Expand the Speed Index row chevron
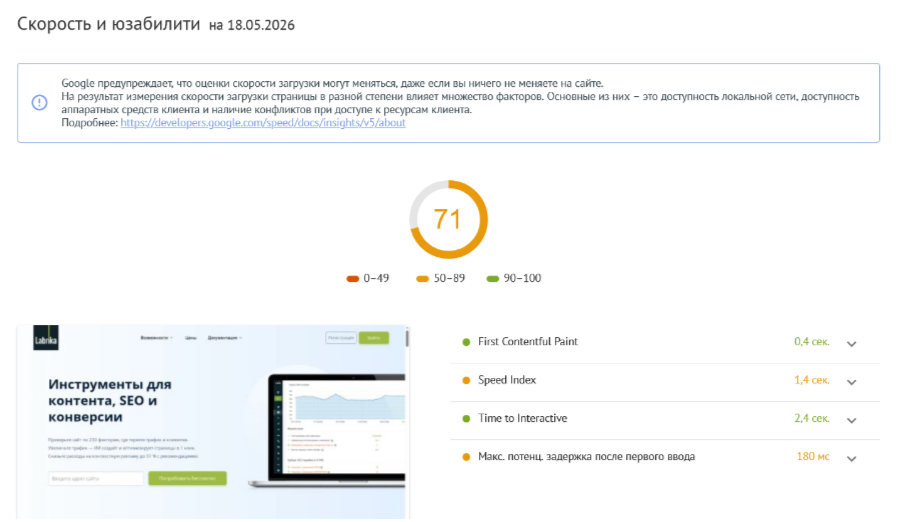This screenshot has width=897, height=522. pos(851,382)
